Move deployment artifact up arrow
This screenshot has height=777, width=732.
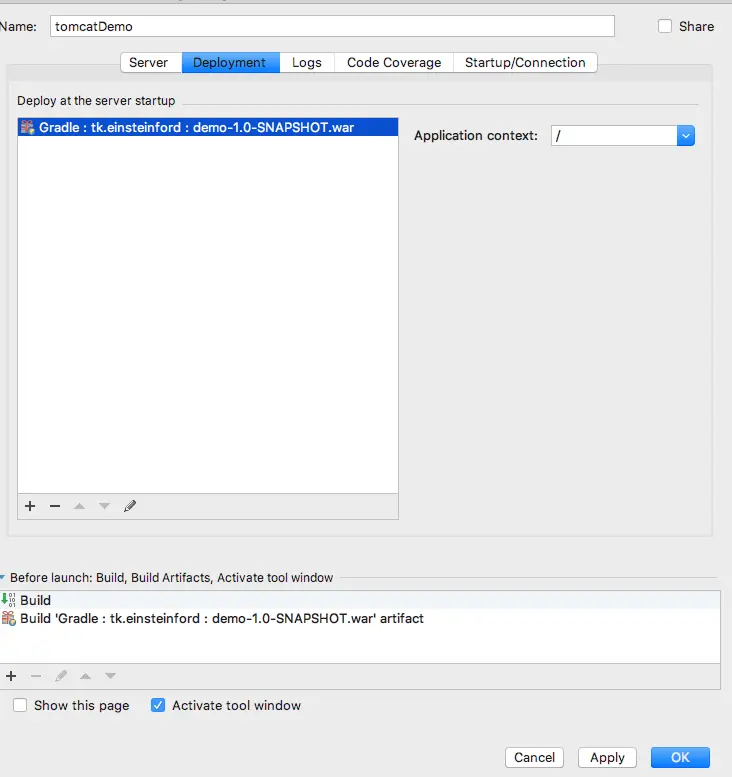[79, 506]
